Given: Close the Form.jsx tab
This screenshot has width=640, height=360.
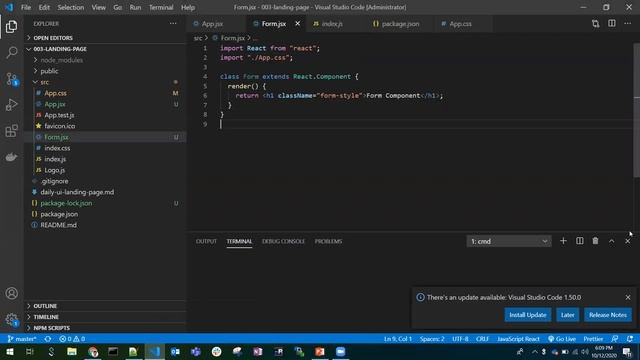Looking at the screenshot, I should 298,24.
